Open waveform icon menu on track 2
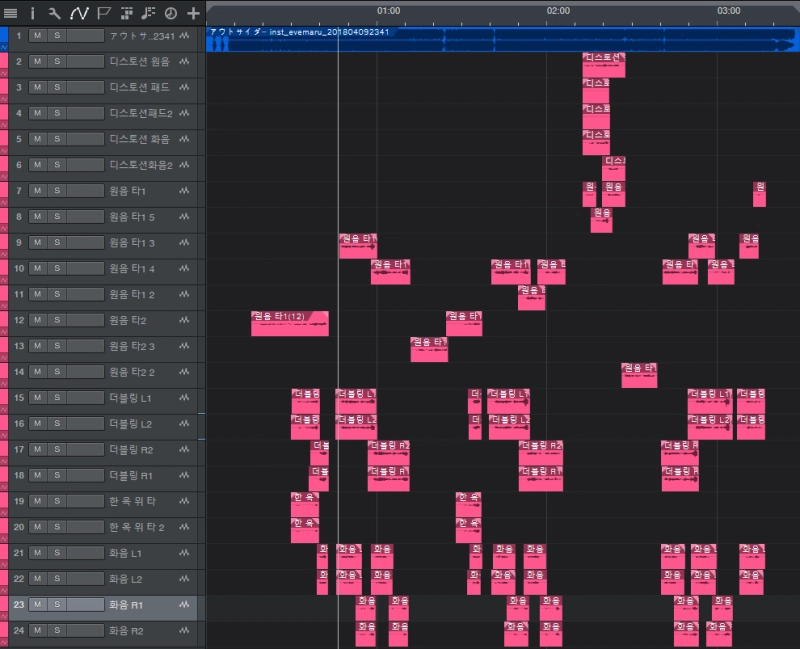The image size is (800, 649). [184, 62]
